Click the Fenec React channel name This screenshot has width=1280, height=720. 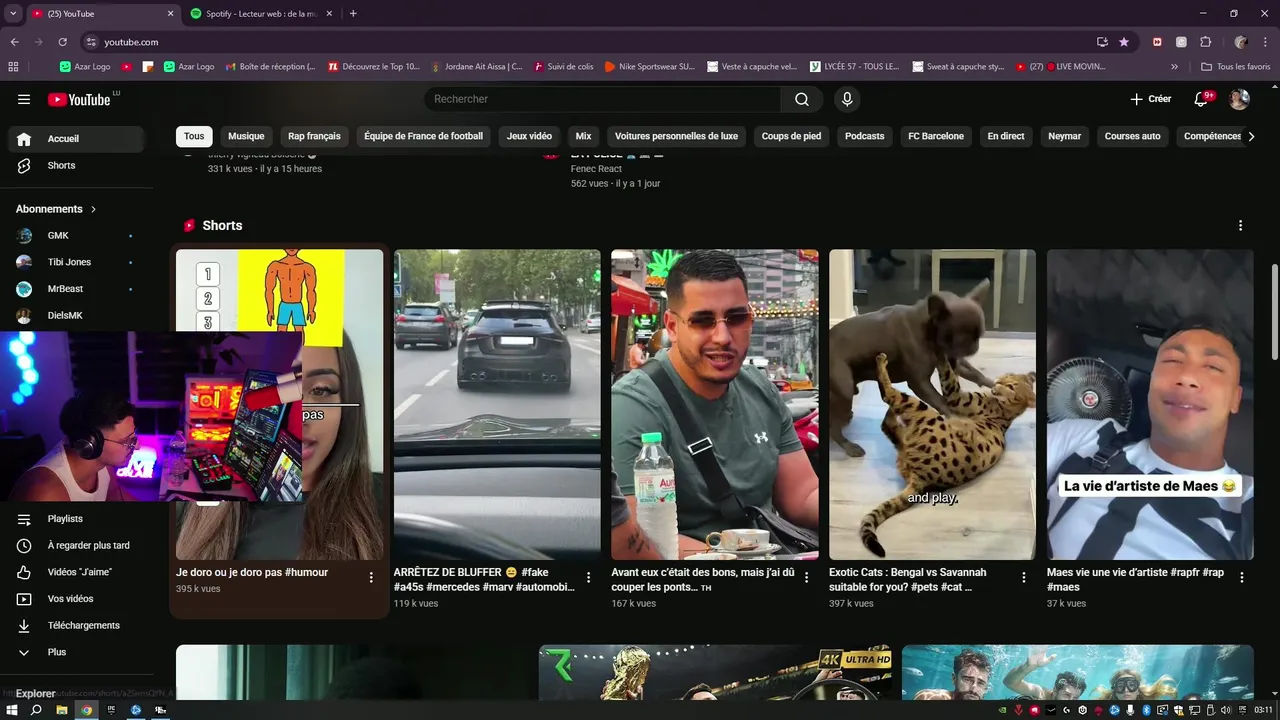pyautogui.click(x=596, y=169)
